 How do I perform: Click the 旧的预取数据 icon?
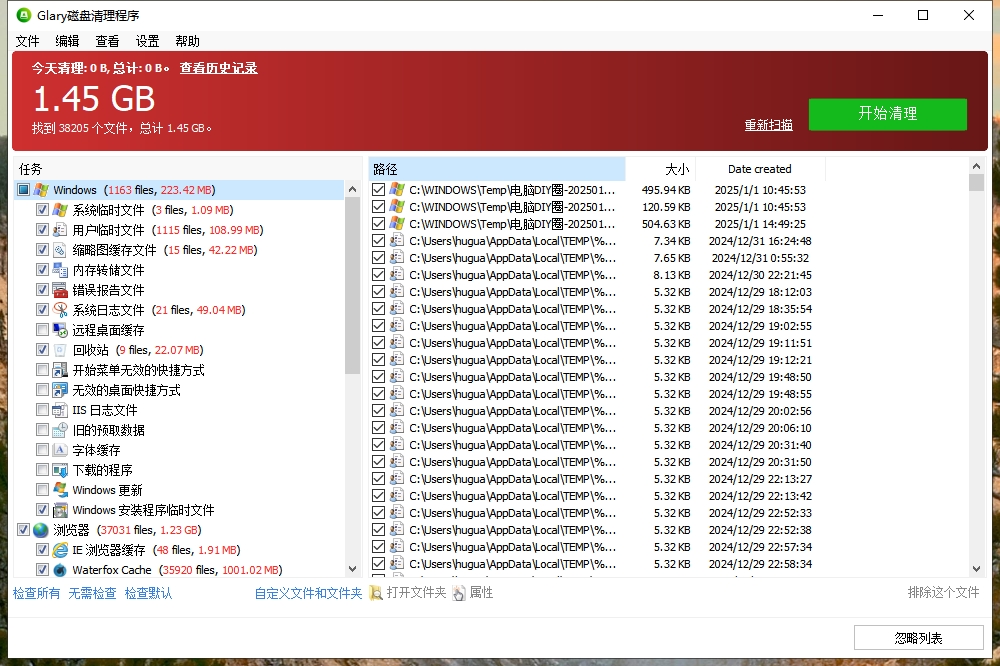click(x=61, y=430)
